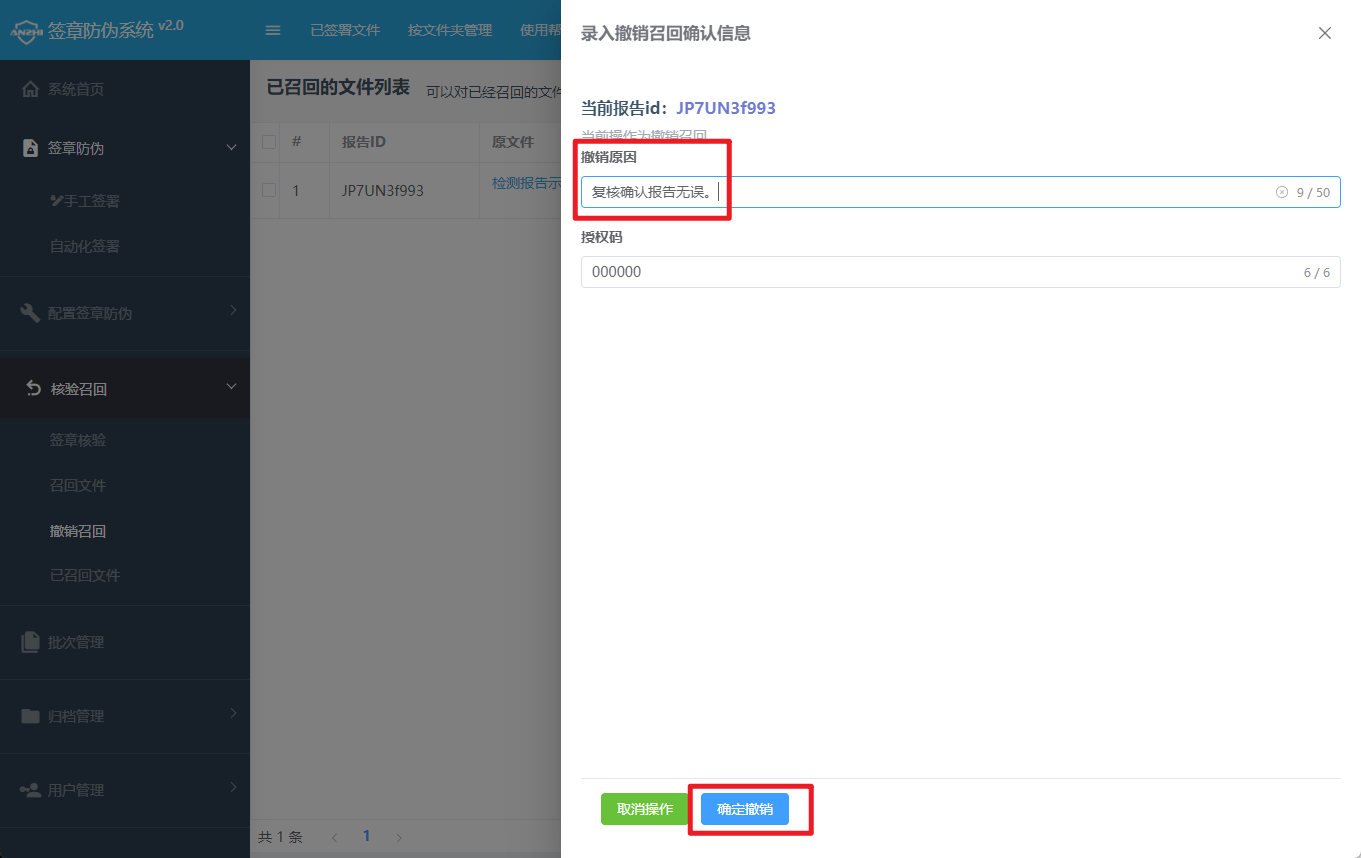Click the 归档管理 folder icon

(31, 716)
